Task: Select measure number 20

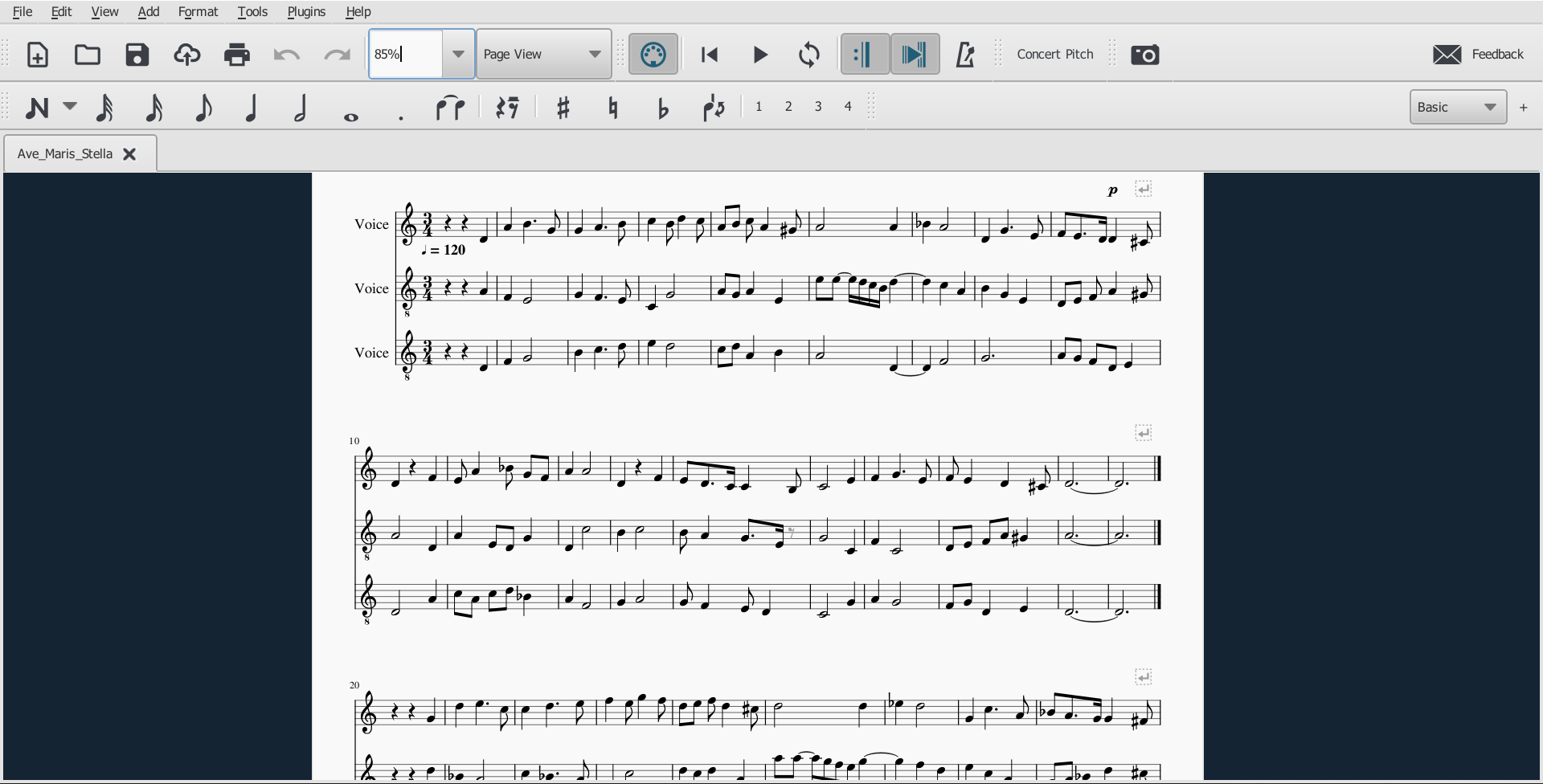Action: tap(354, 685)
